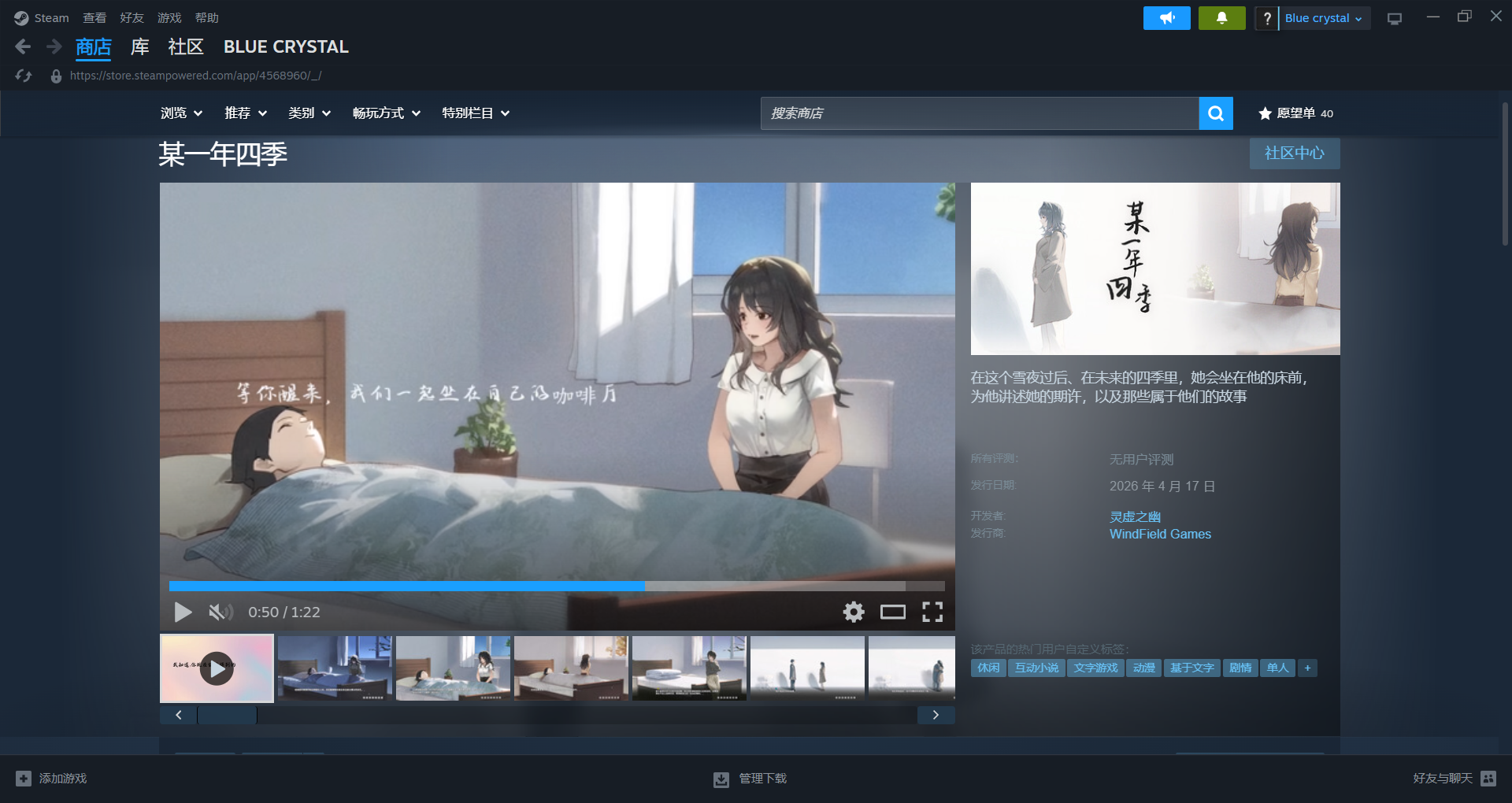Open video settings gear
Viewport: 1512px width, 803px height.
tap(854, 612)
